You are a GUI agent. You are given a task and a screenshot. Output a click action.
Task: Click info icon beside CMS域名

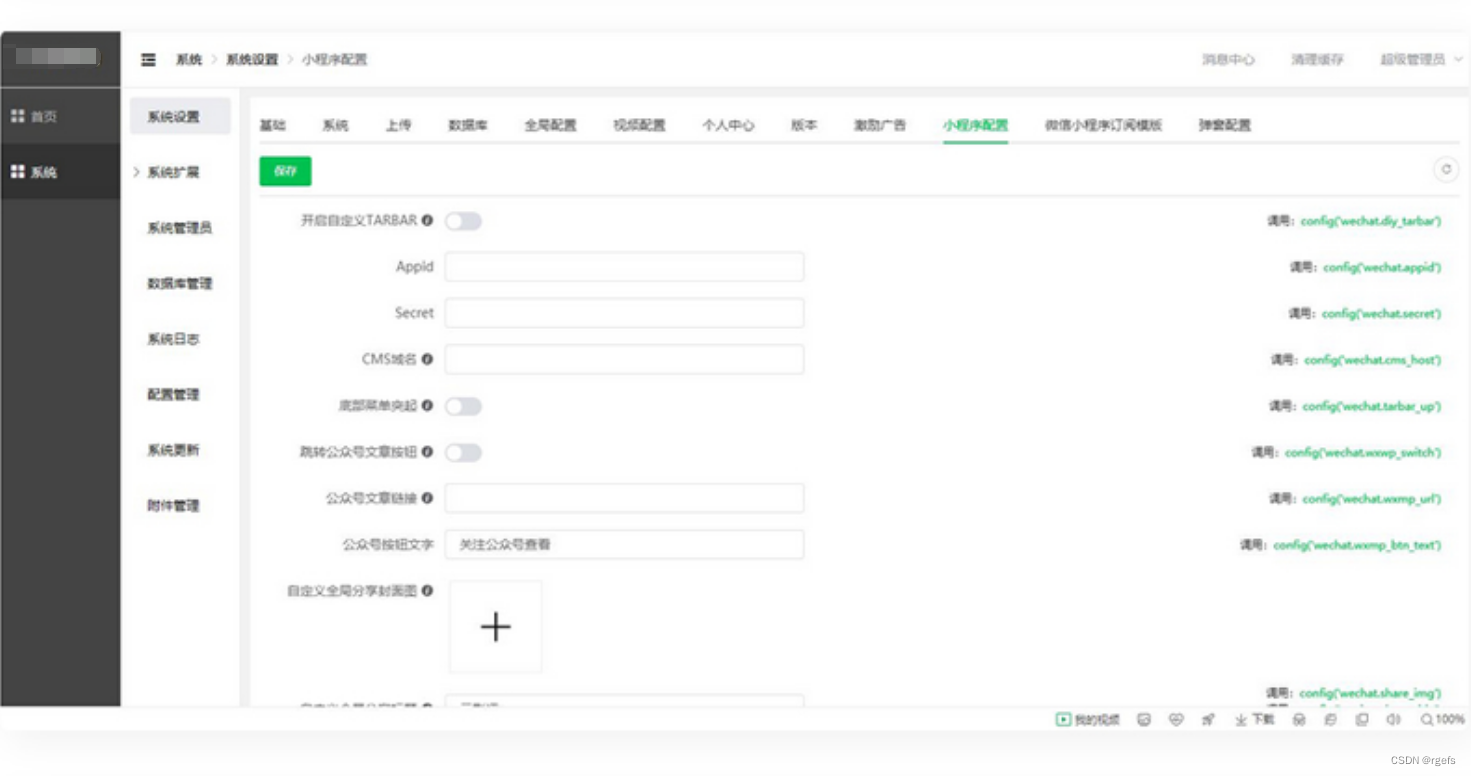click(x=427, y=359)
